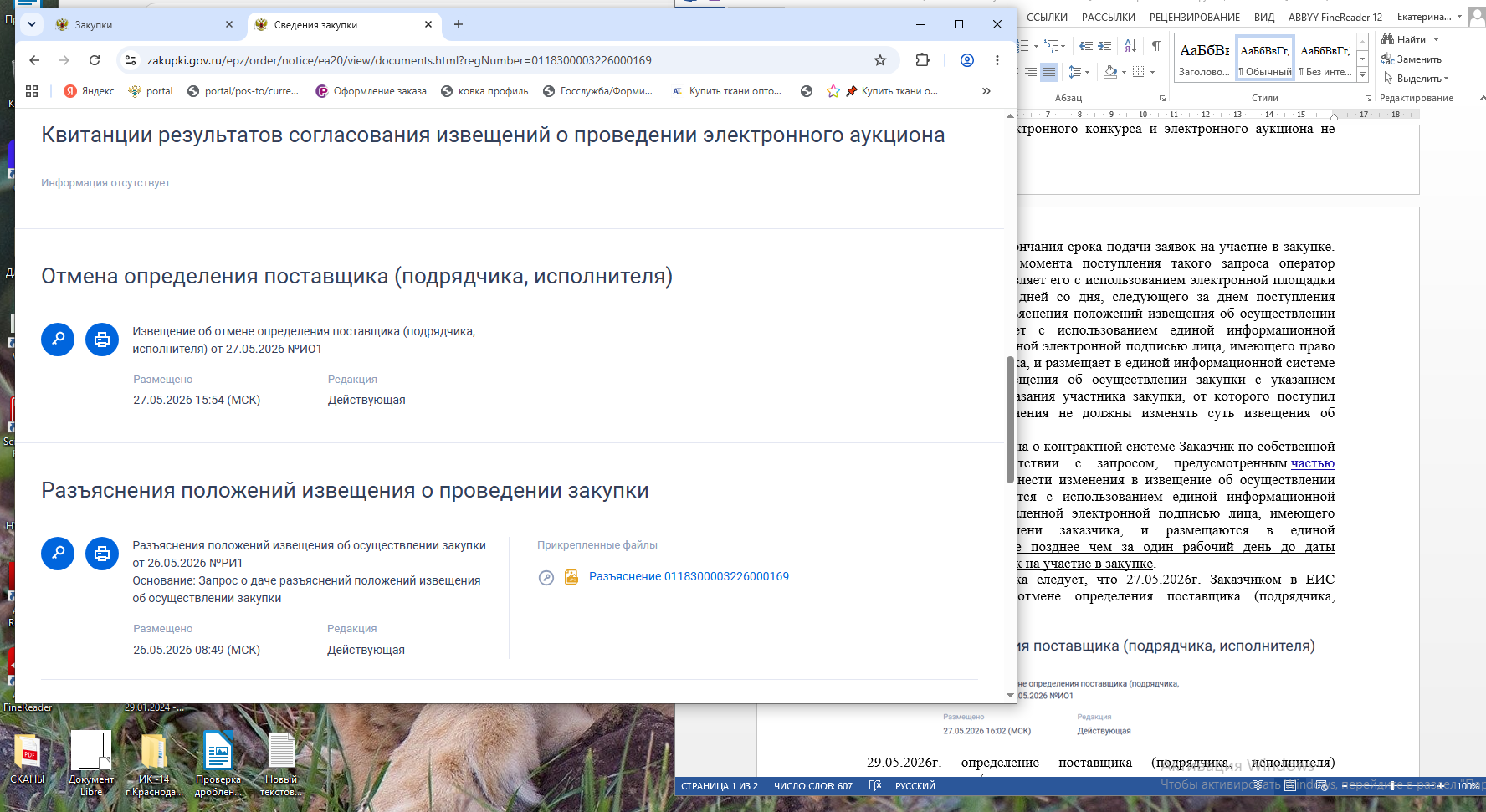This screenshot has width=1486, height=812.
Task: Follow the частью hyperlink in Word document
Action: pos(1313,463)
